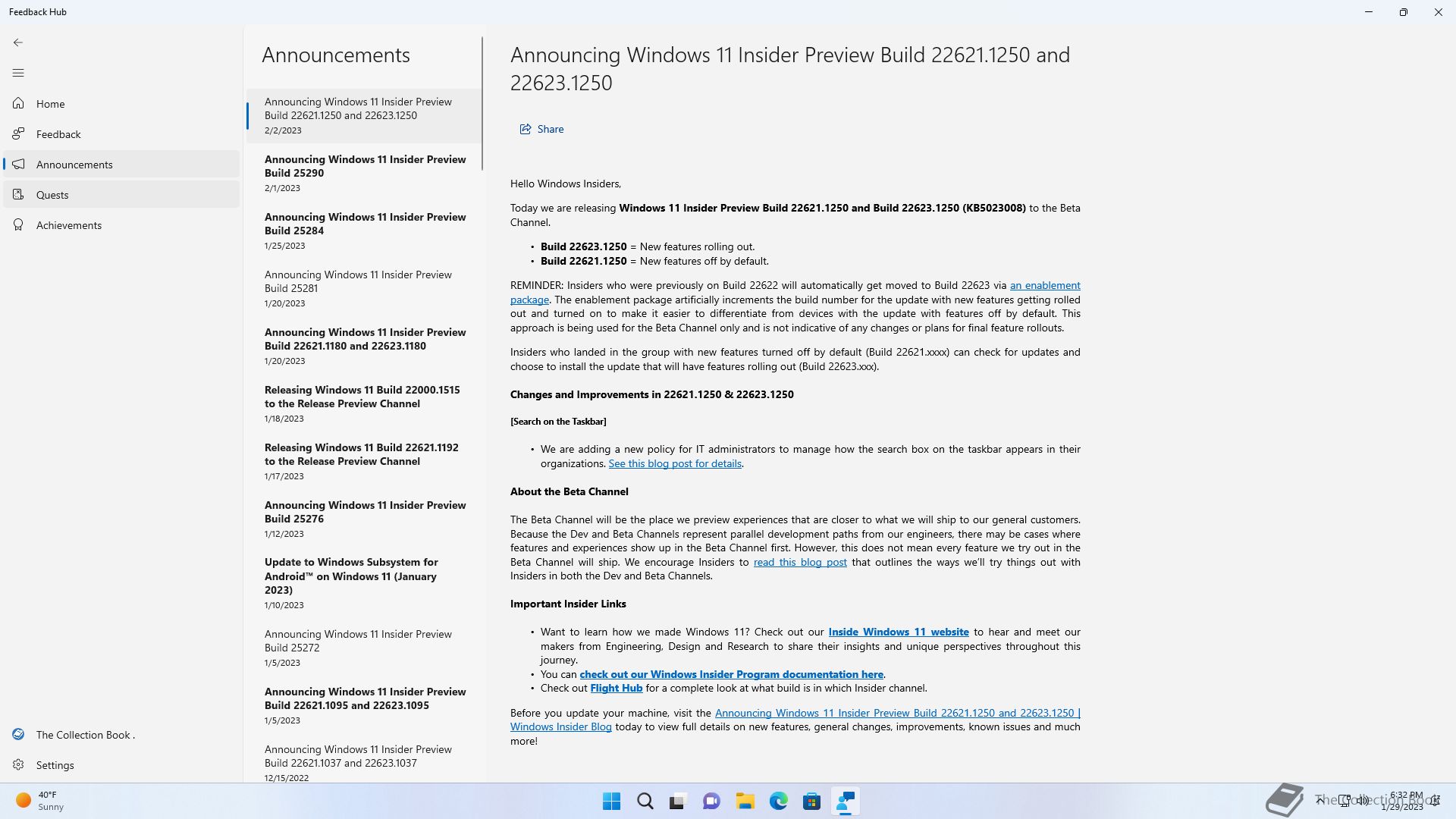The image size is (1456, 819).
Task: Open Releasing Windows 11 Build 22000.1515 announcement
Action: (x=364, y=403)
